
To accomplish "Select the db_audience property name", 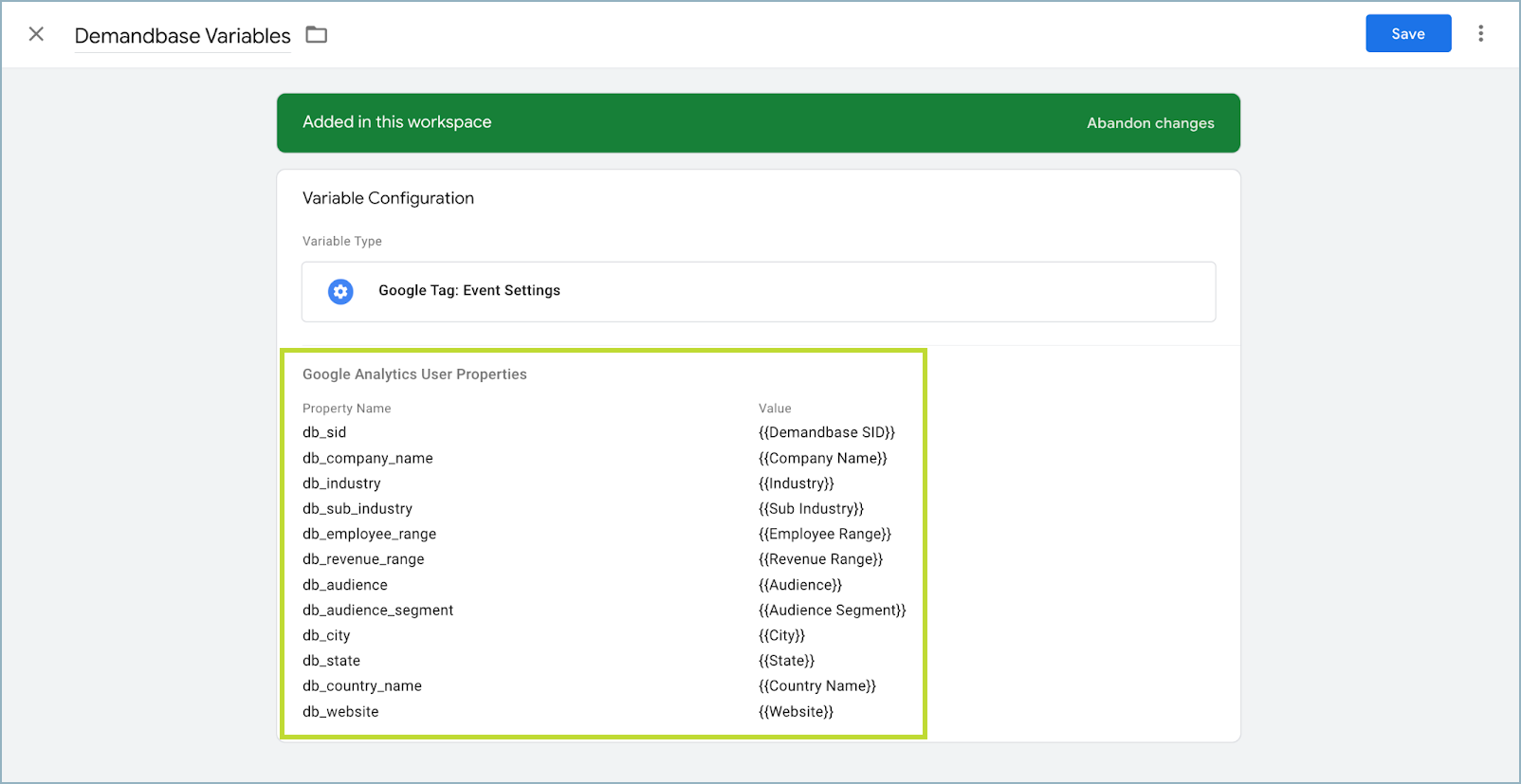I will (345, 585).
